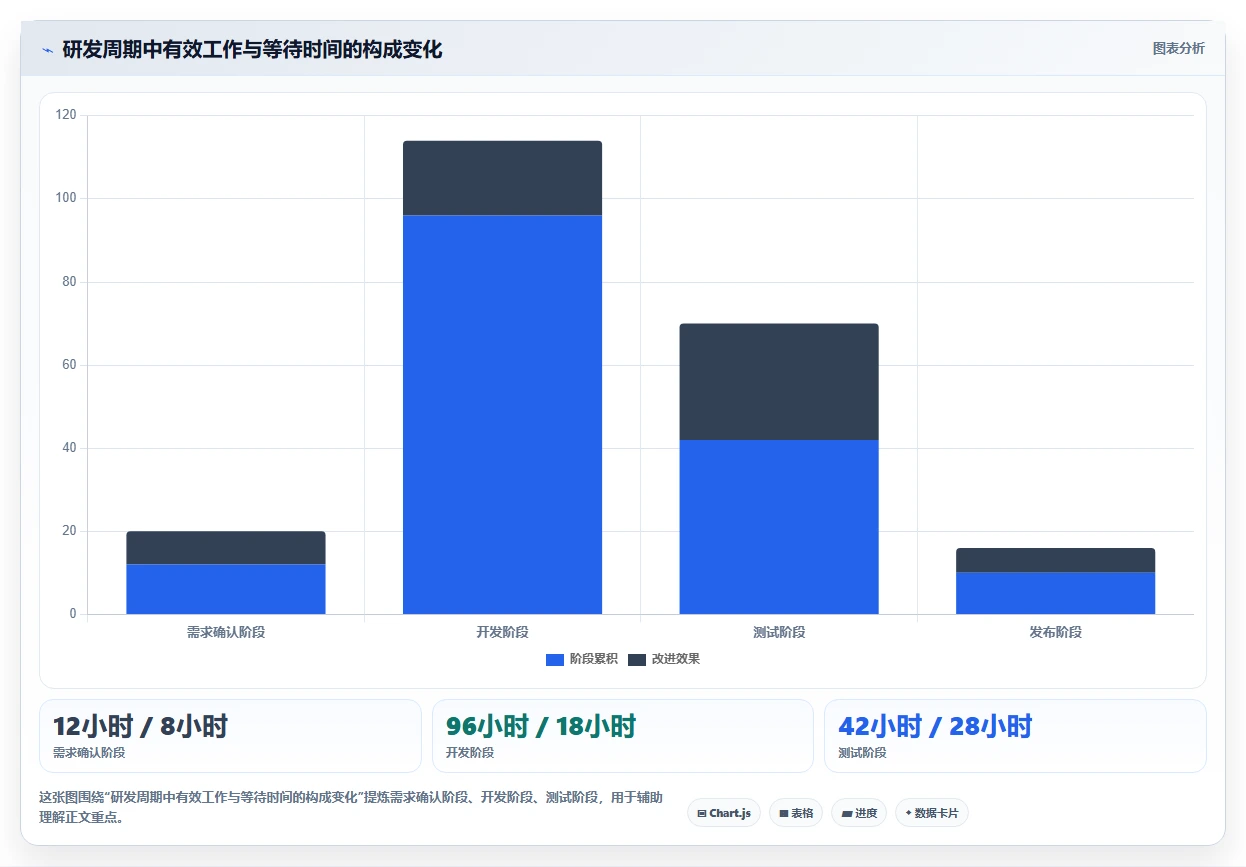This screenshot has width=1246, height=867.
Task: Click the 100 y-axis tick label
Action: coord(66,198)
